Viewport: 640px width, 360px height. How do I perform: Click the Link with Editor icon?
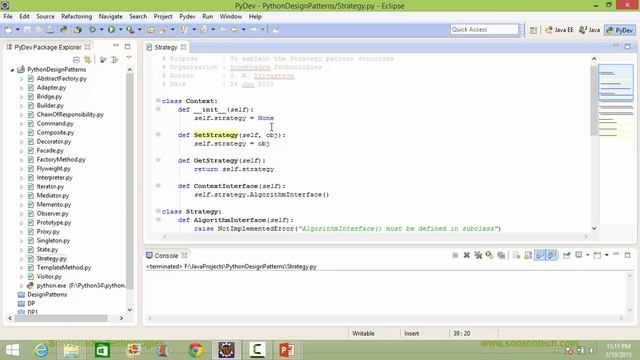tap(87, 60)
